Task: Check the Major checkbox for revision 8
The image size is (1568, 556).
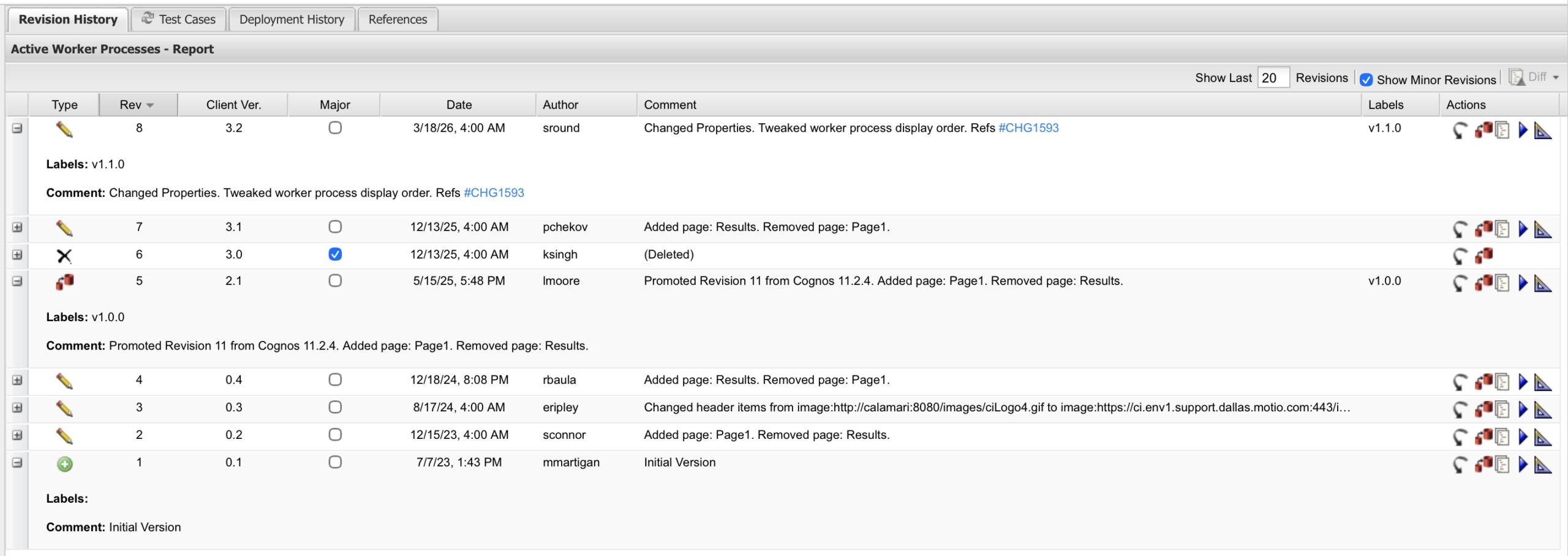Action: 335,128
